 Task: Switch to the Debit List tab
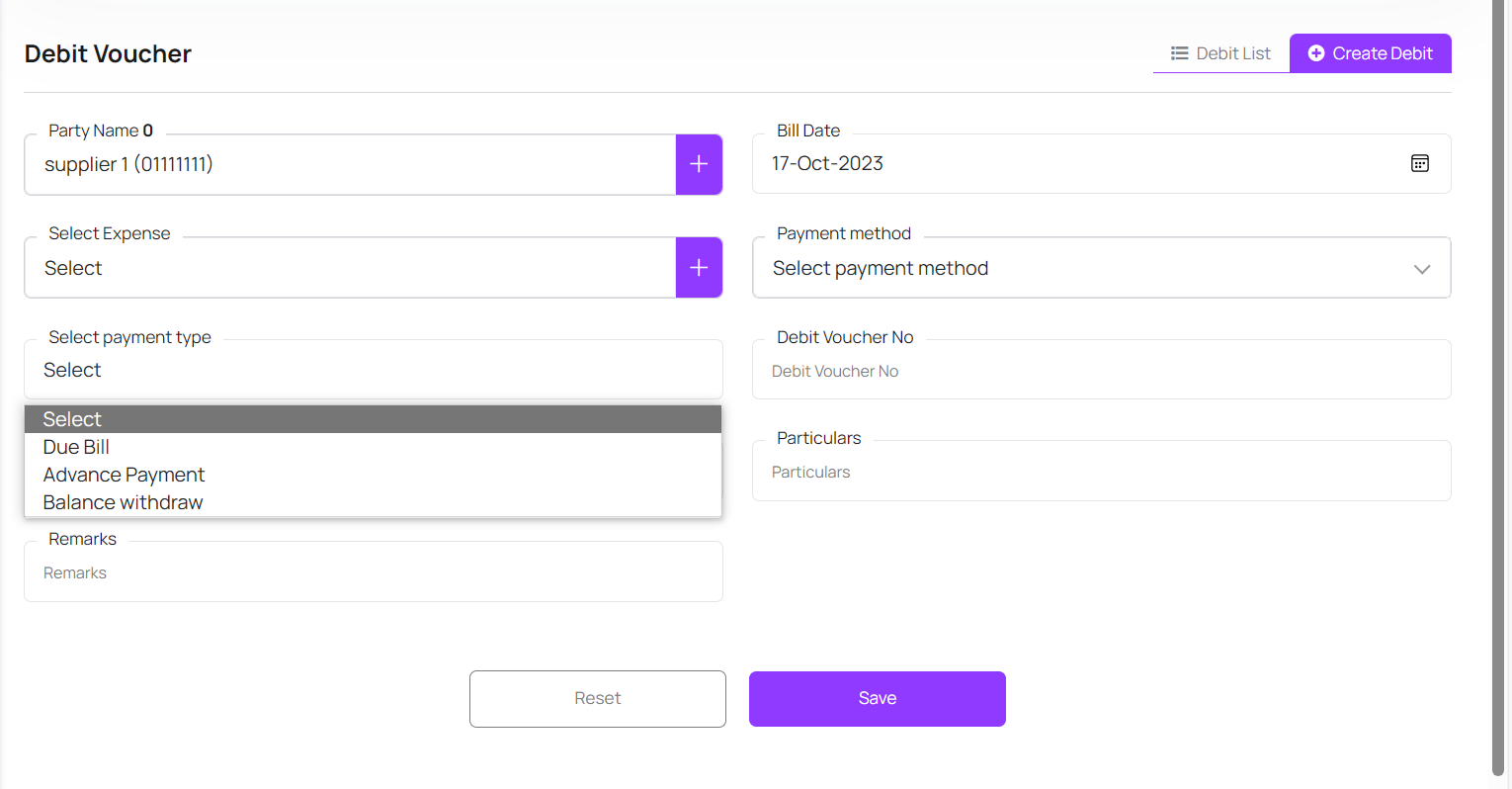[x=1221, y=53]
